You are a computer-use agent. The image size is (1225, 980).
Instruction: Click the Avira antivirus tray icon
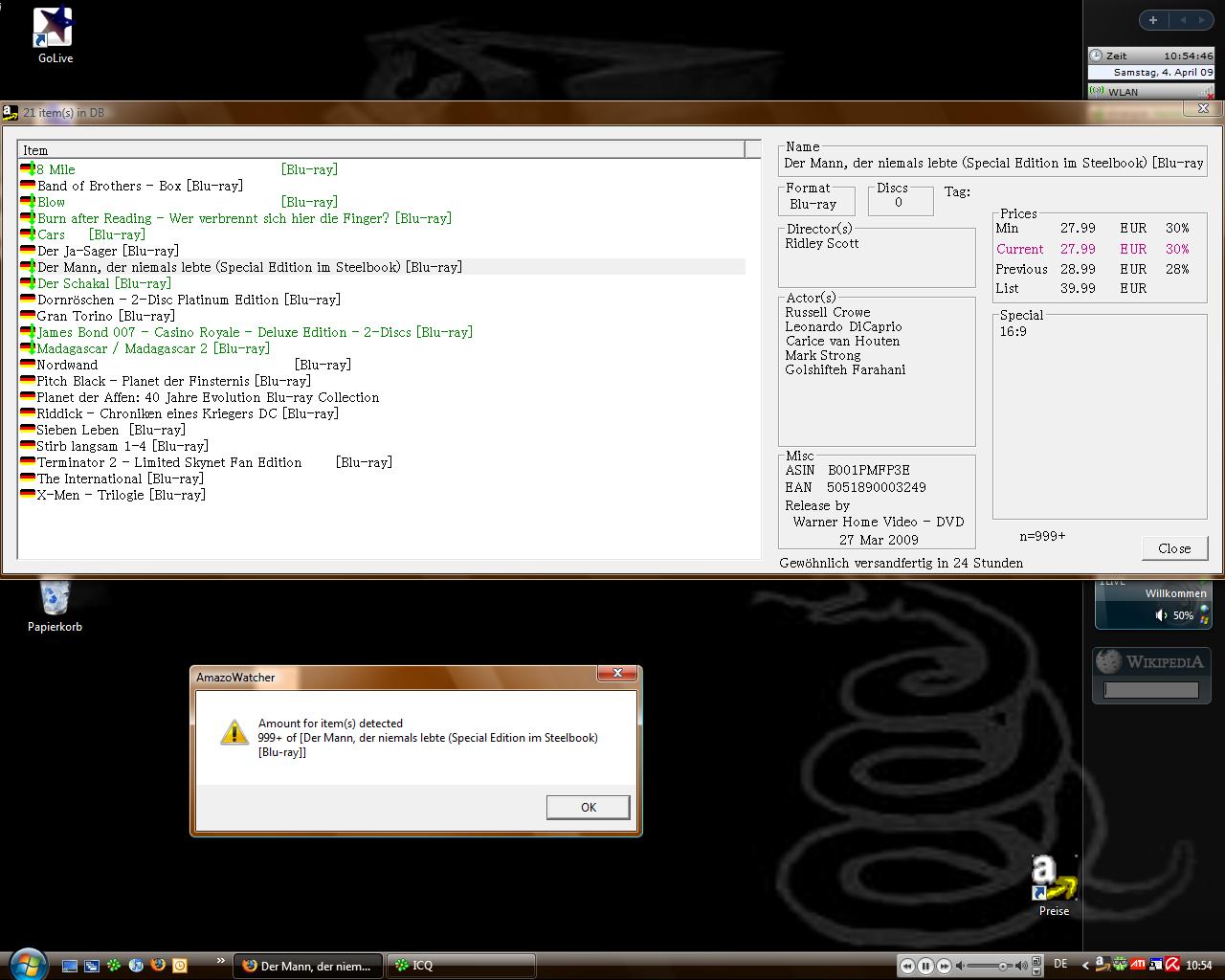[x=1170, y=965]
